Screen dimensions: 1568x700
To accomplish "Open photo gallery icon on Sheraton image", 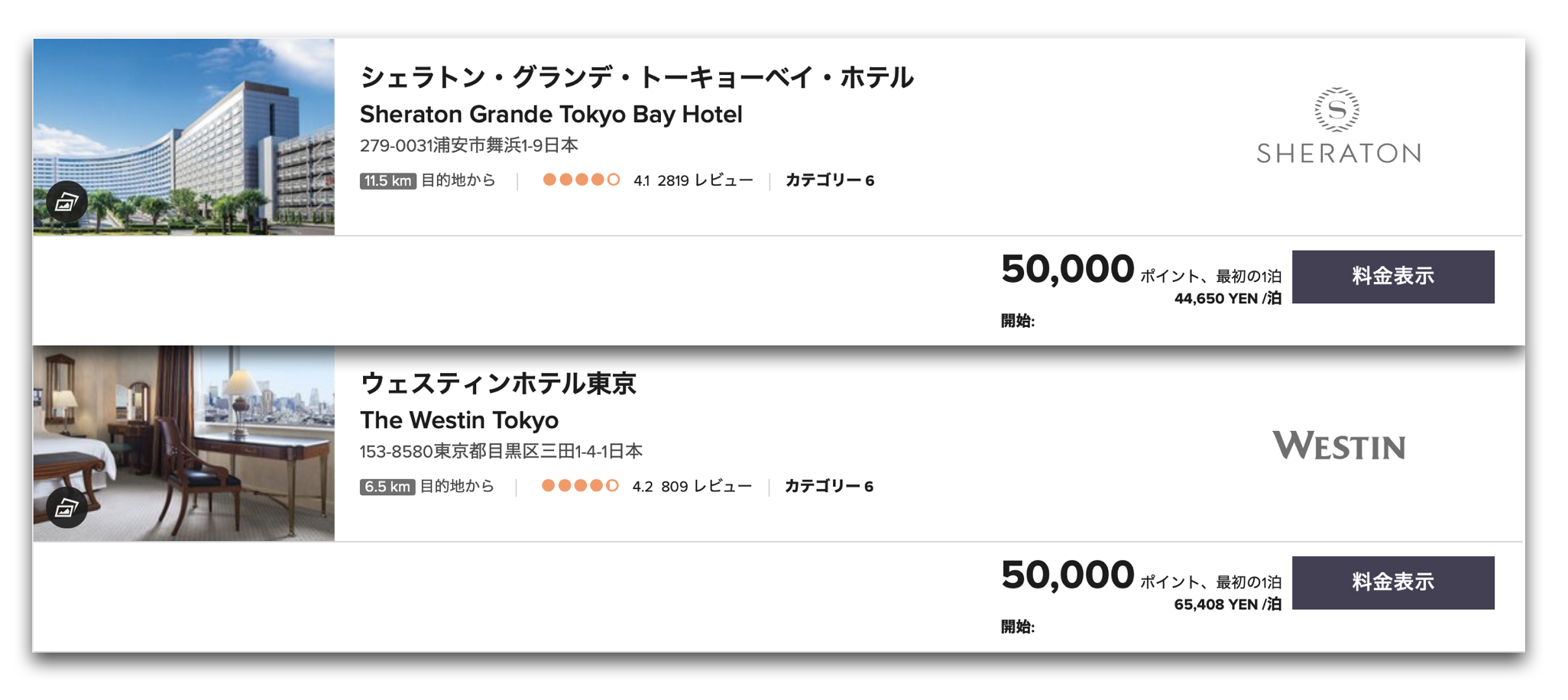I will (66, 202).
